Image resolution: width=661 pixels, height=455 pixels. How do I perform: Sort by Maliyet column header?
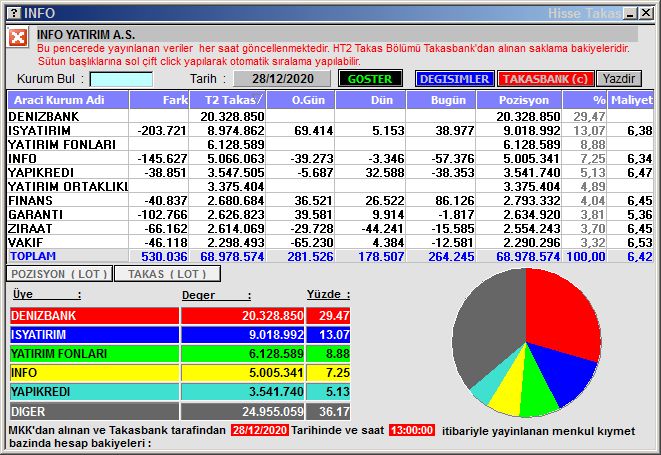point(631,100)
